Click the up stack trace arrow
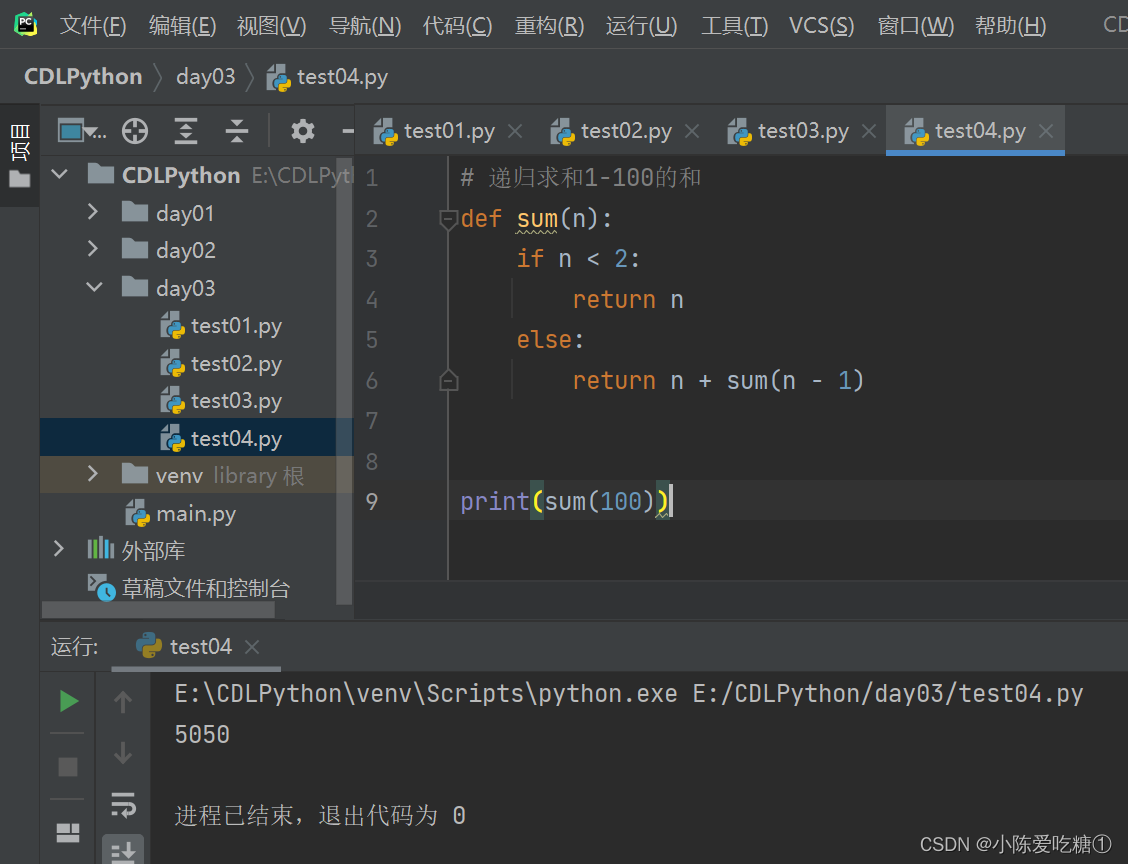Image resolution: width=1128 pixels, height=864 pixels. tap(123, 701)
